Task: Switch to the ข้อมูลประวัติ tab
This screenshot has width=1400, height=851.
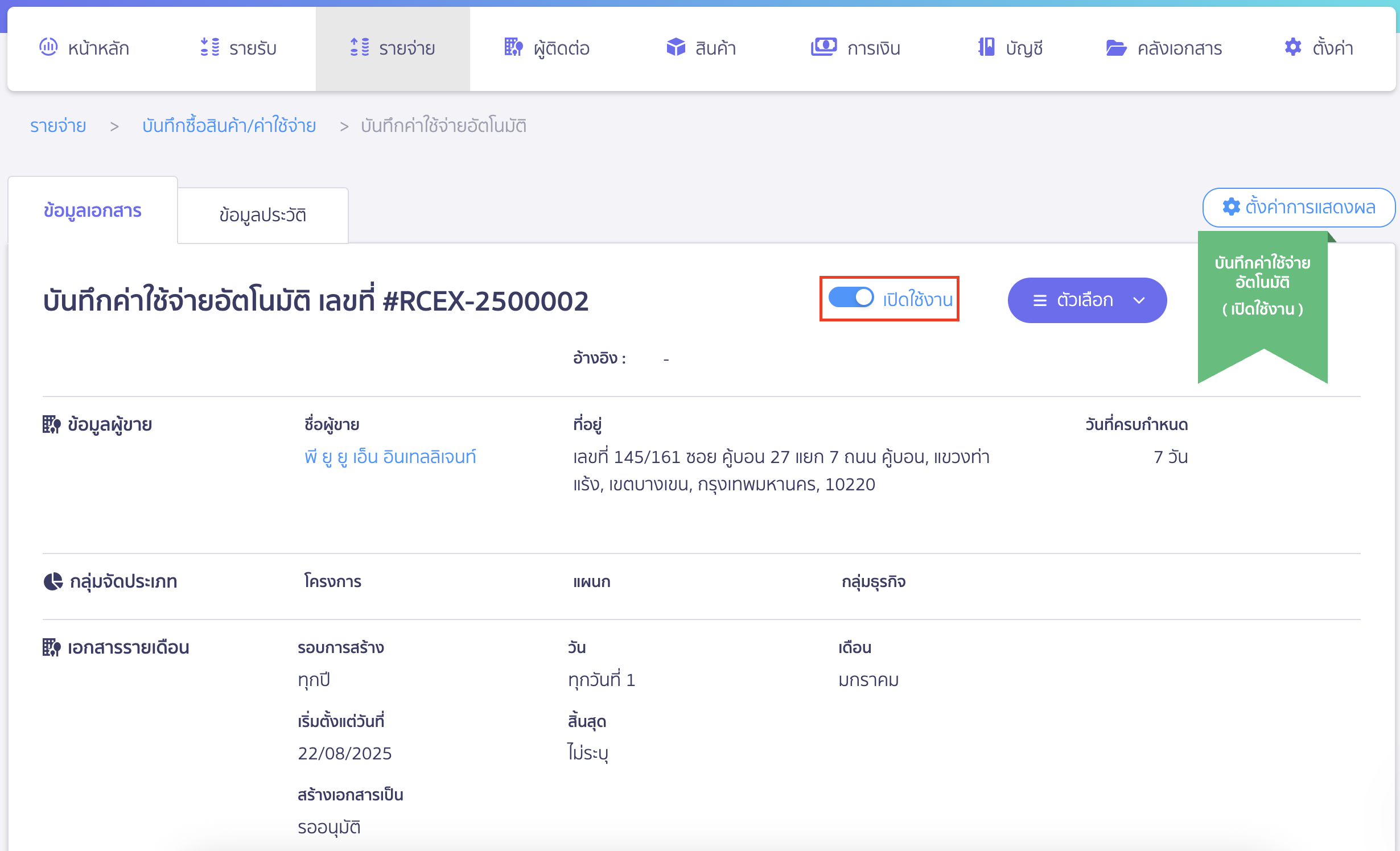Action: click(x=263, y=215)
